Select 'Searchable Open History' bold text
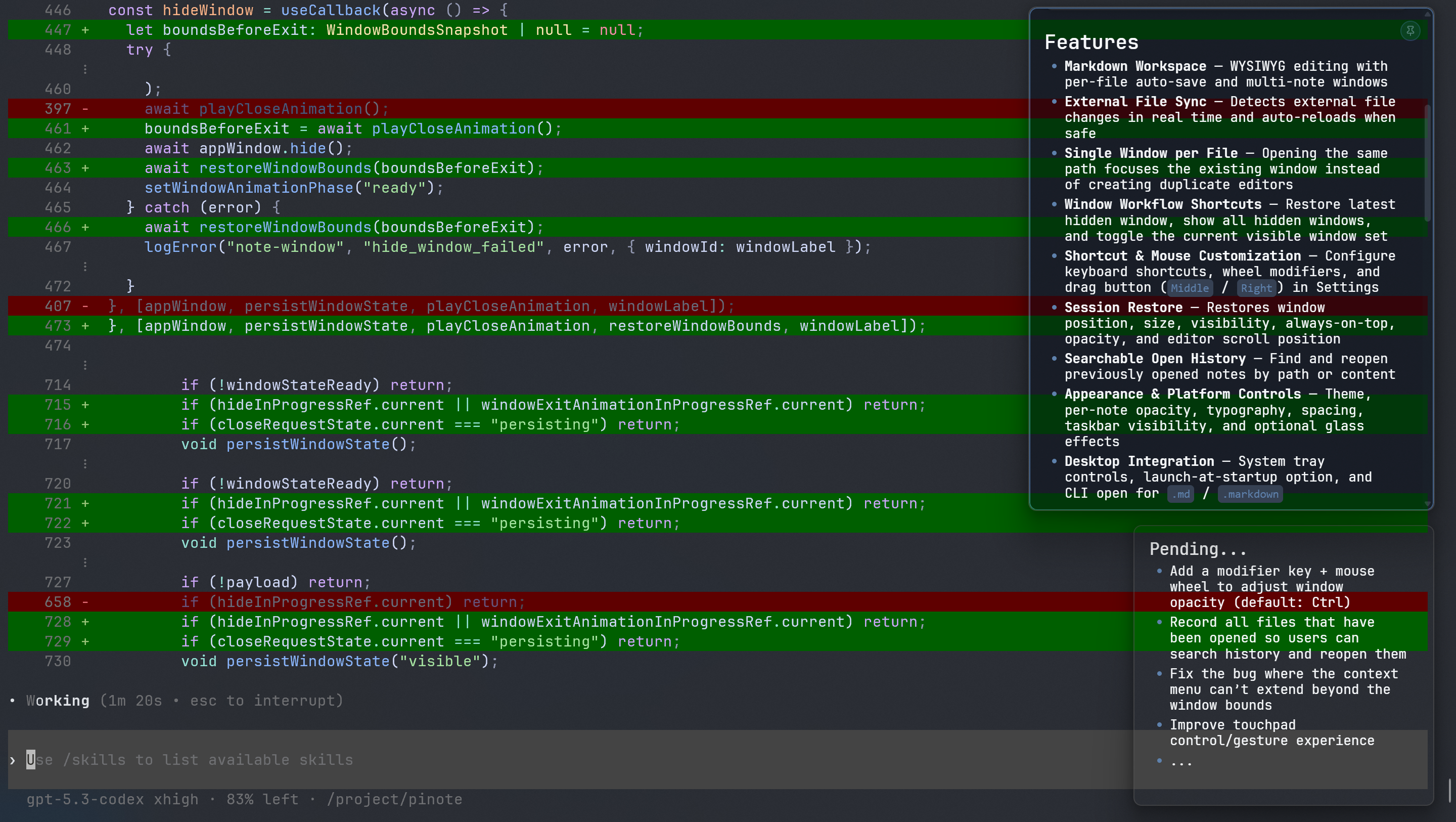 click(1155, 359)
